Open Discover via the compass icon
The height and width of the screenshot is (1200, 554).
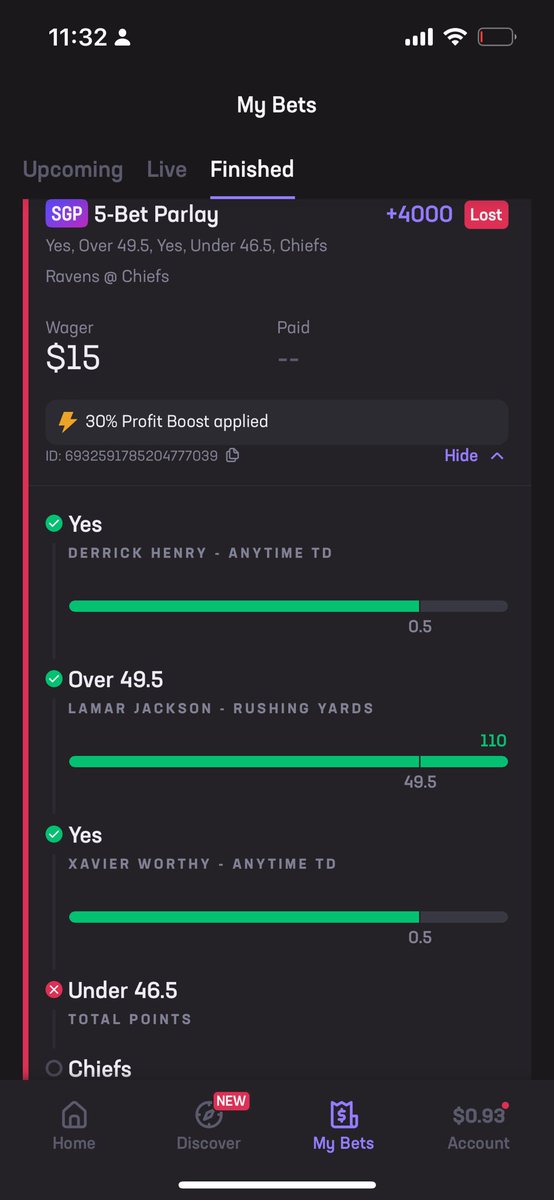click(208, 1114)
